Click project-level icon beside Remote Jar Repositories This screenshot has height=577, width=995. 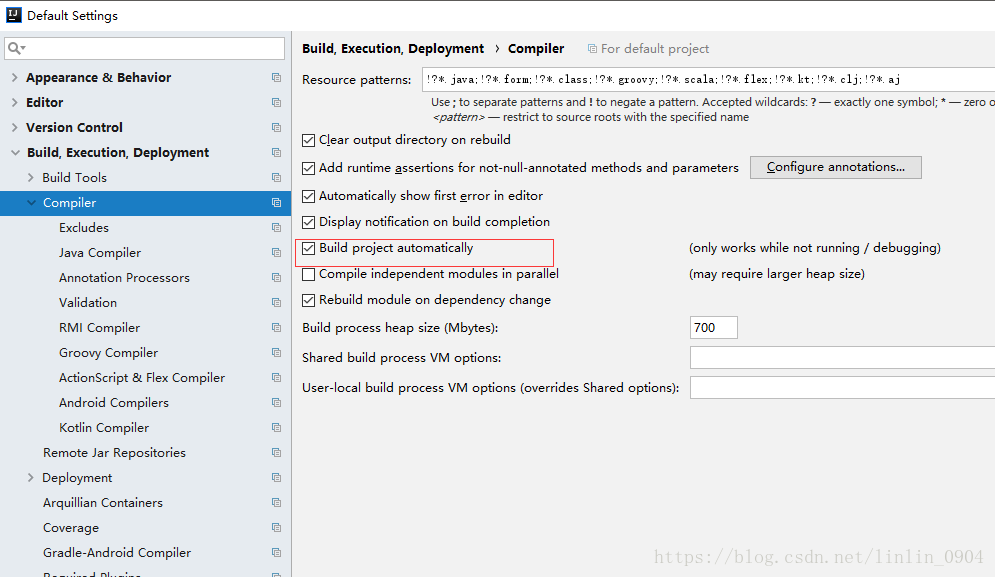pos(276,453)
